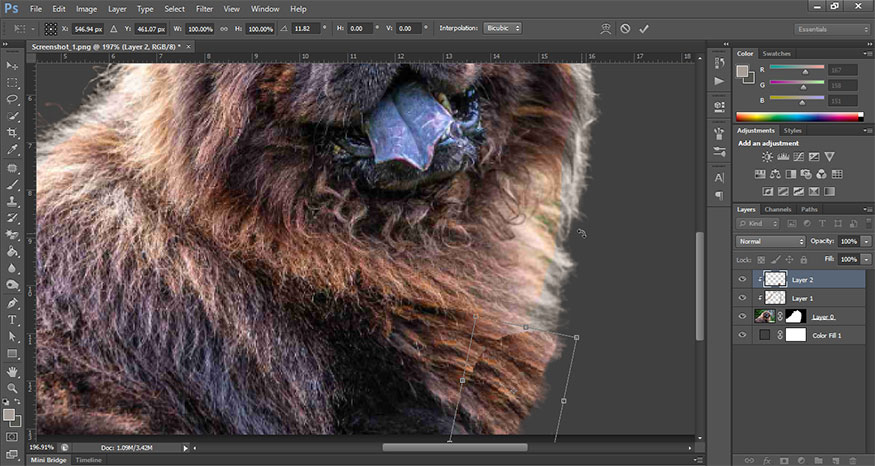875x466 pixels.
Task: Switch to the Styles tab
Action: [792, 131]
